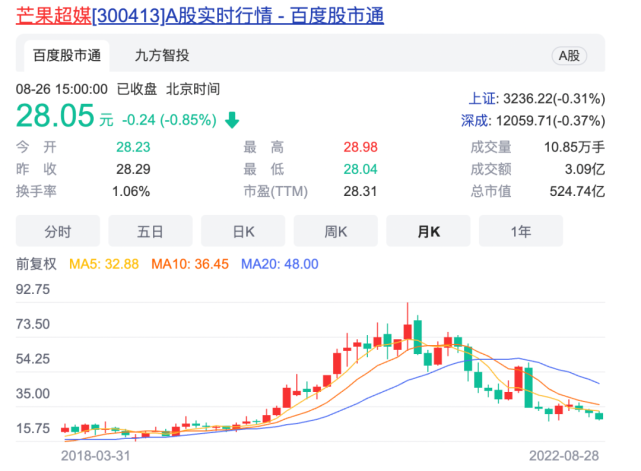Select the 周K chart period

(335, 231)
